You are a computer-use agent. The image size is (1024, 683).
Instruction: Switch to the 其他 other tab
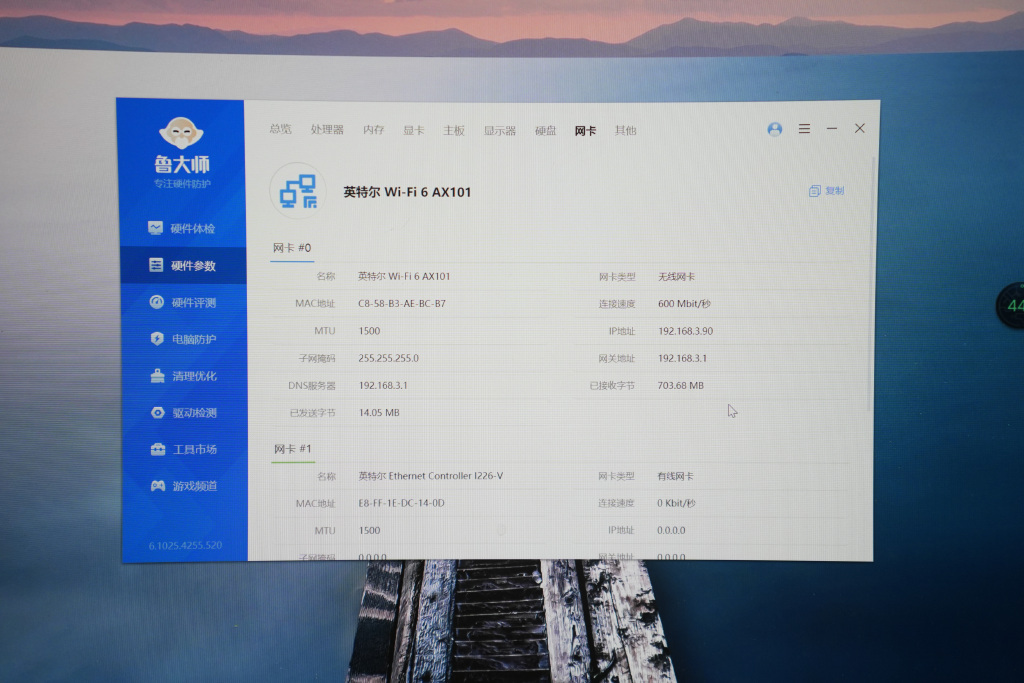pyautogui.click(x=625, y=131)
